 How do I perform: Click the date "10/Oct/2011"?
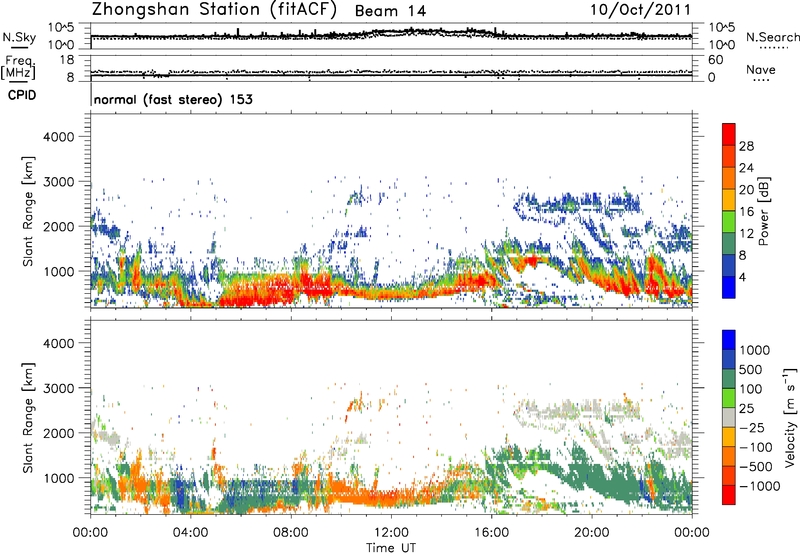[x=640, y=10]
